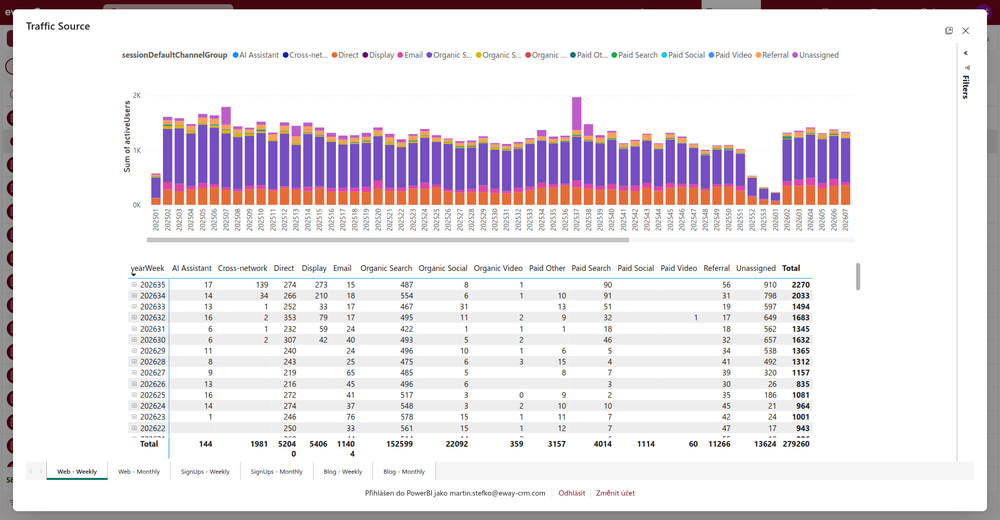1000x520 pixels.
Task: Expand row 202630 in the table
Action: pyautogui.click(x=134, y=339)
